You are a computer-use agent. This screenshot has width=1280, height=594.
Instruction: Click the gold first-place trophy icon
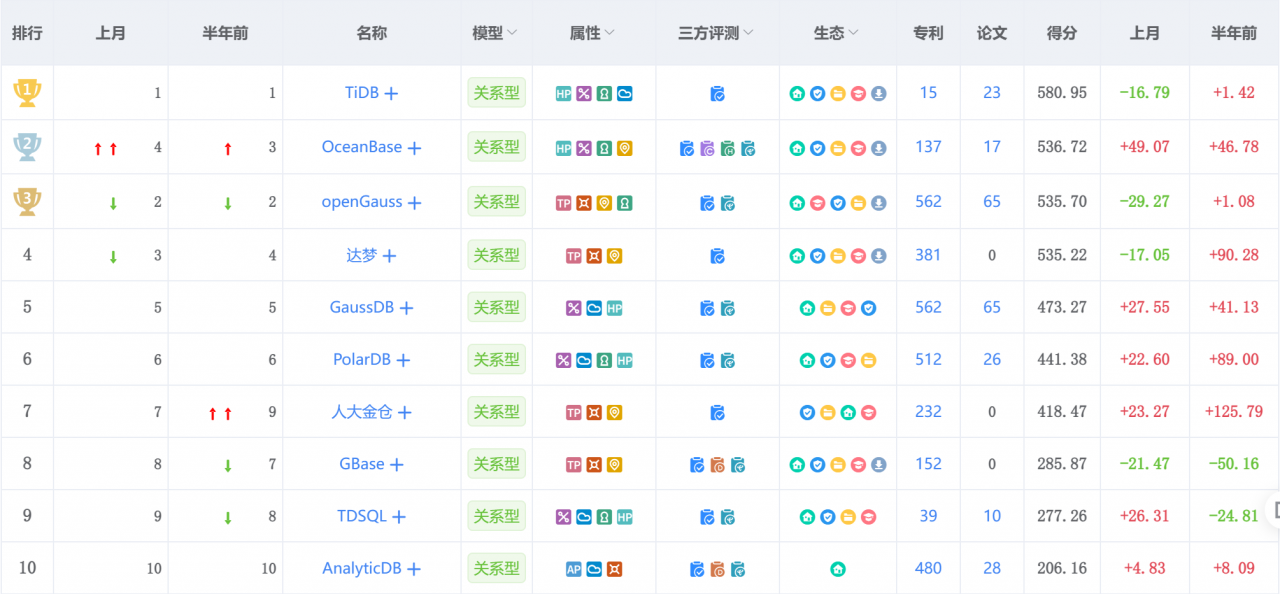(x=26, y=93)
